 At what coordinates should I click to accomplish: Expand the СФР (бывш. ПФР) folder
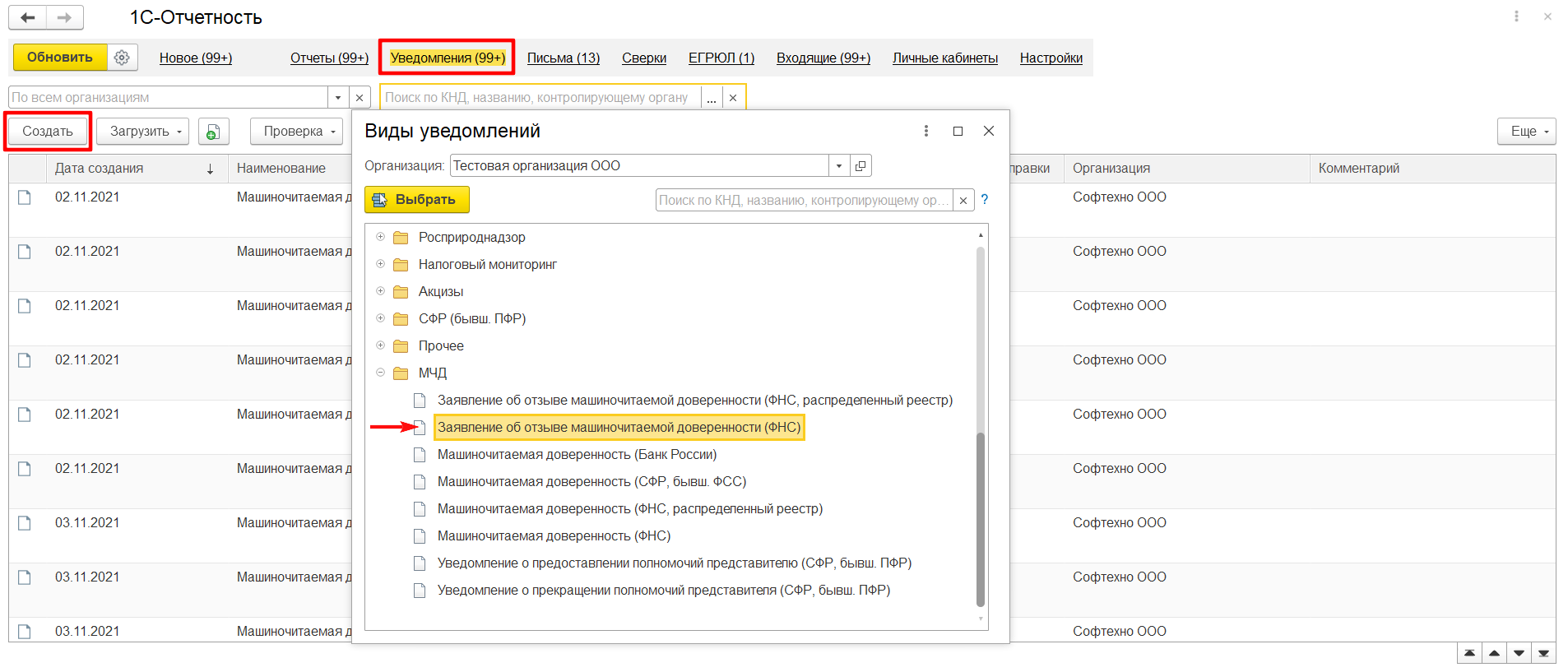[x=380, y=318]
